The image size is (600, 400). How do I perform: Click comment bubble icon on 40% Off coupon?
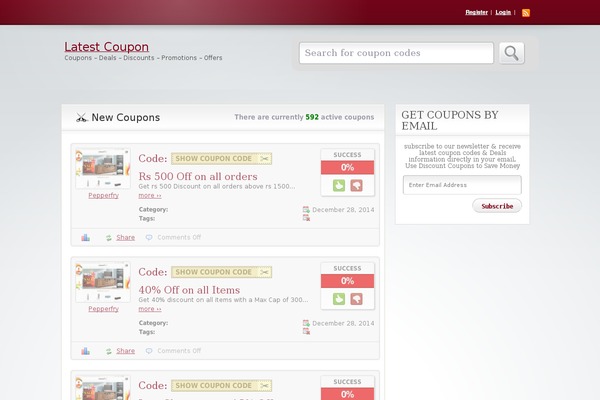[x=149, y=351]
